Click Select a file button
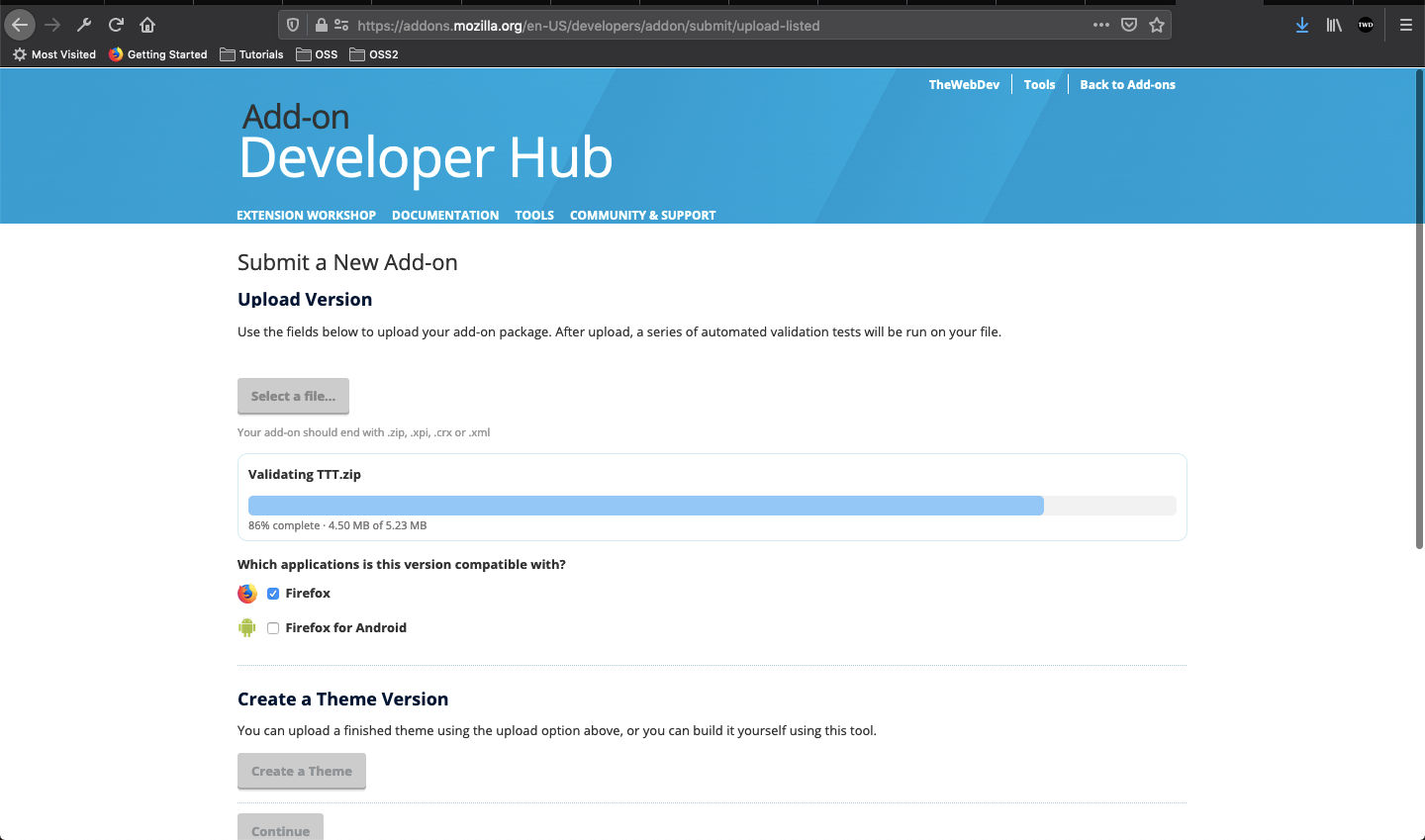Image resolution: width=1425 pixels, height=840 pixels. click(293, 396)
